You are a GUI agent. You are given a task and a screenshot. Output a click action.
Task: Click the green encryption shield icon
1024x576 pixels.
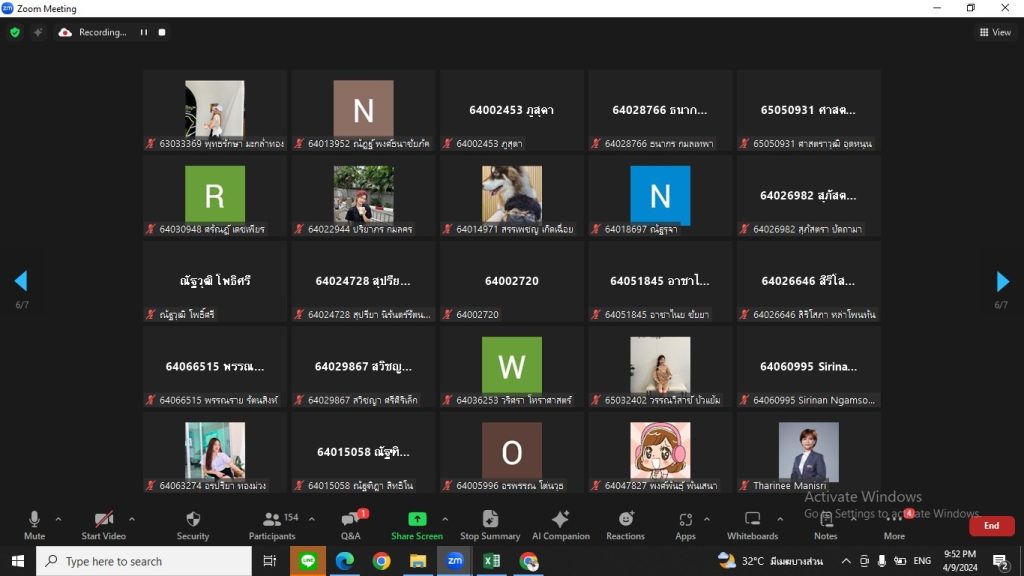[x=15, y=32]
